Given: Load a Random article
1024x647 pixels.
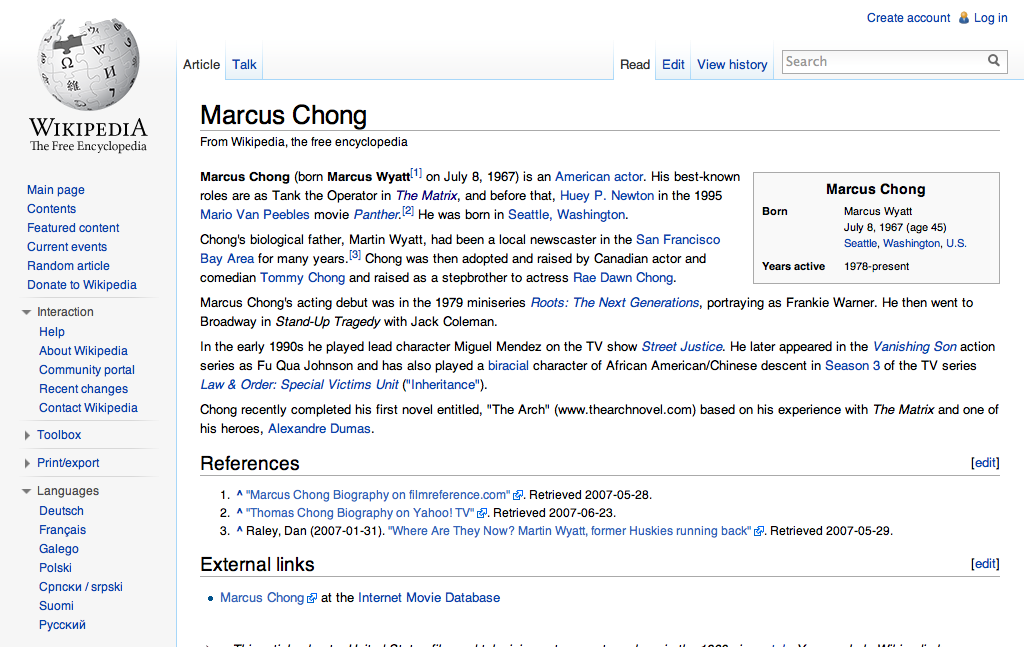Looking at the screenshot, I should point(68,265).
